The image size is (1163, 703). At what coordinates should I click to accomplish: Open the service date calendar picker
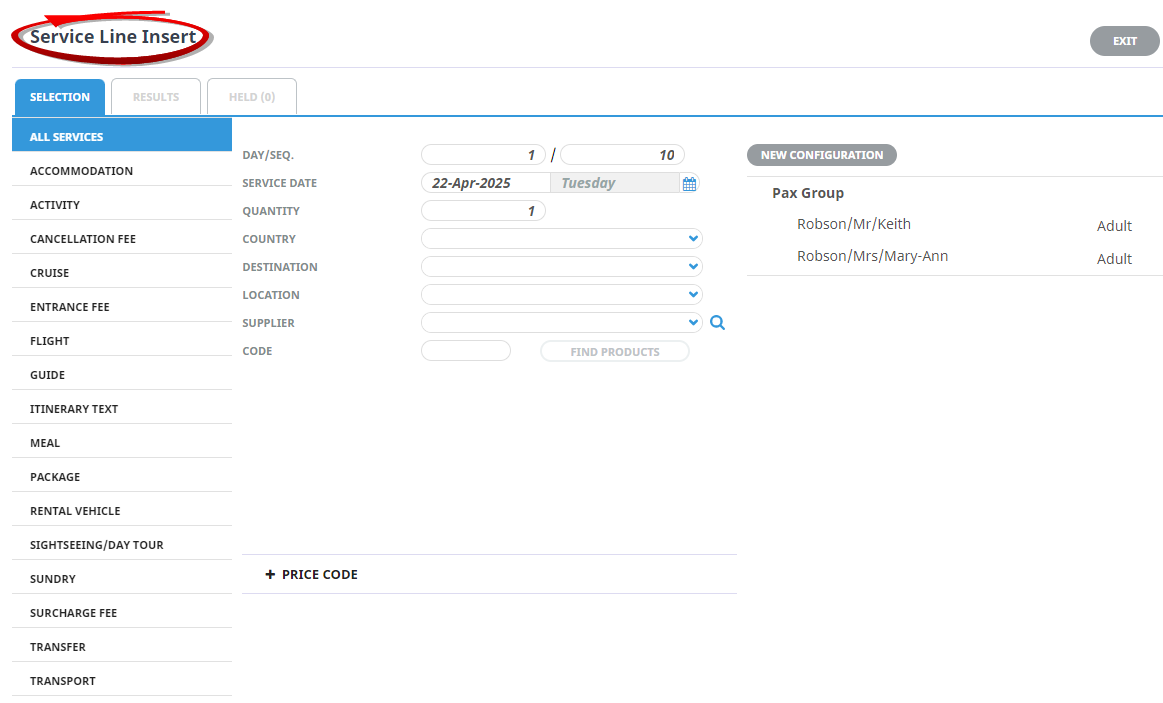coord(689,183)
